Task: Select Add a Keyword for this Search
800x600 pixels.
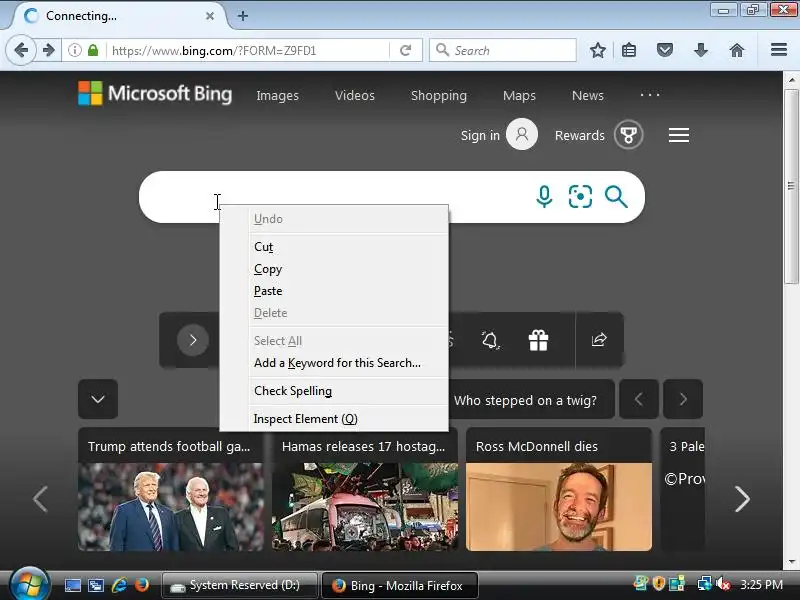Action: point(334,363)
